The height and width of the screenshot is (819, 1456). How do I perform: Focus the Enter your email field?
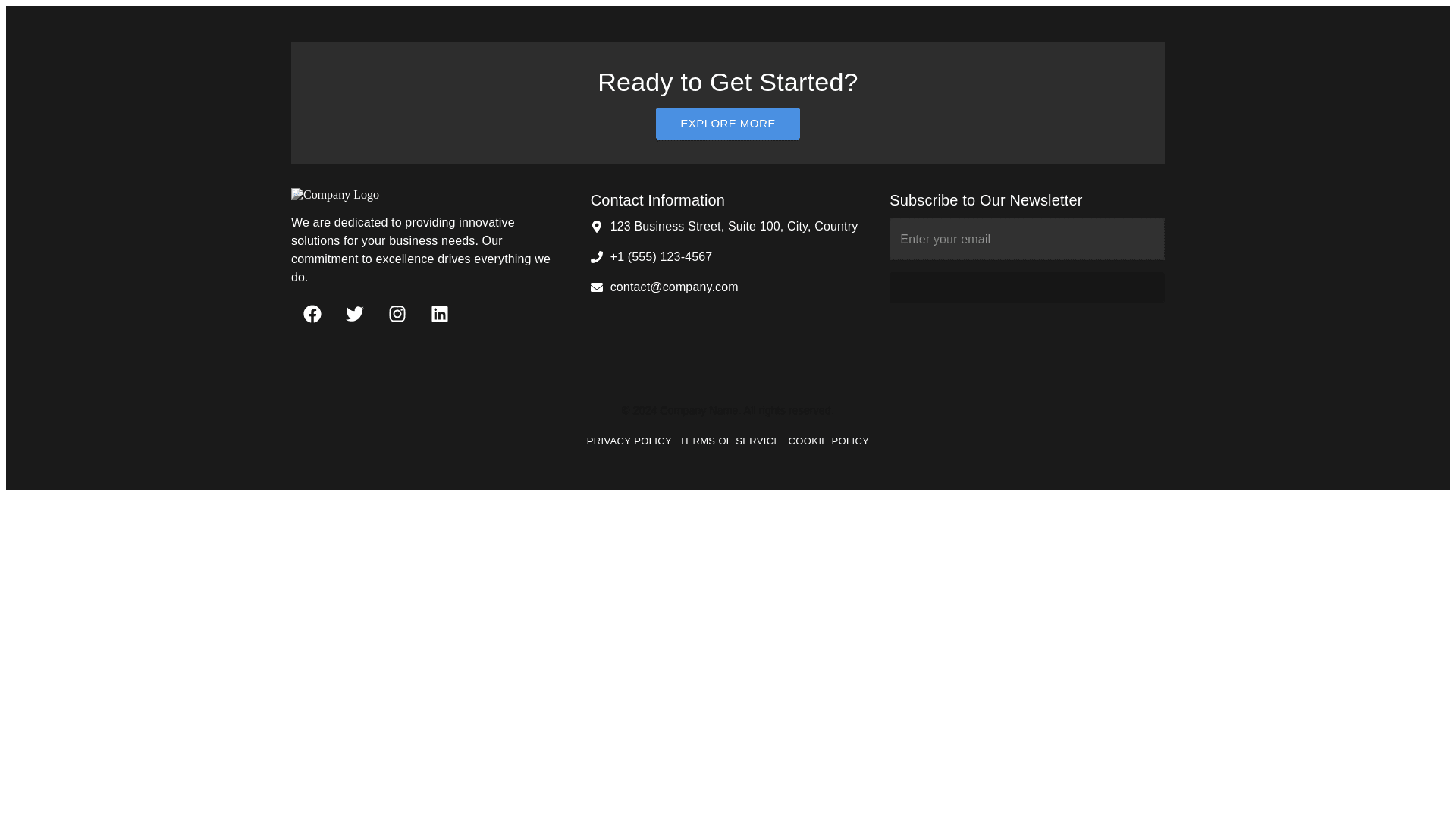point(1027,240)
